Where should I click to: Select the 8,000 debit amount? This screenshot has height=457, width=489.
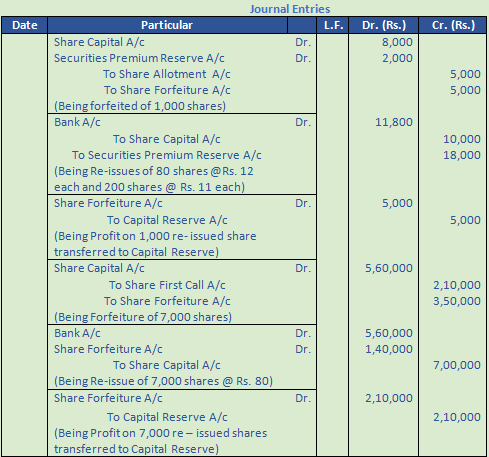pos(397,42)
